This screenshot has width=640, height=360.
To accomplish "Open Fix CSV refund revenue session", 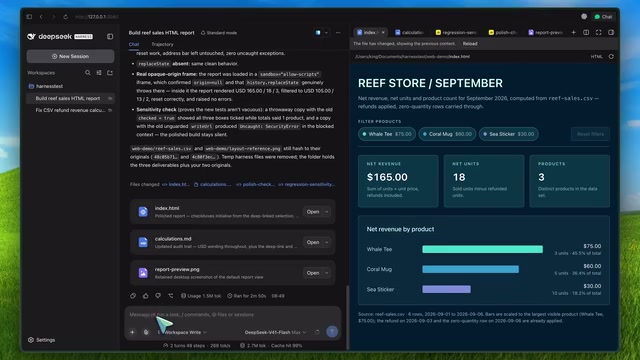I will [x=70, y=110].
